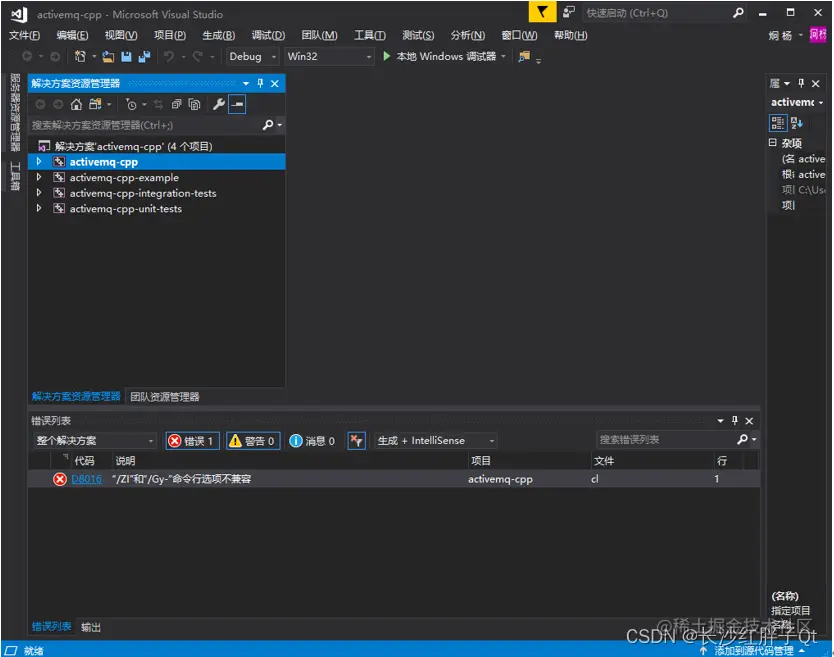Screen dimensions: 834x657
Task: Click the Undo arrow icon
Action: pyautogui.click(x=169, y=56)
